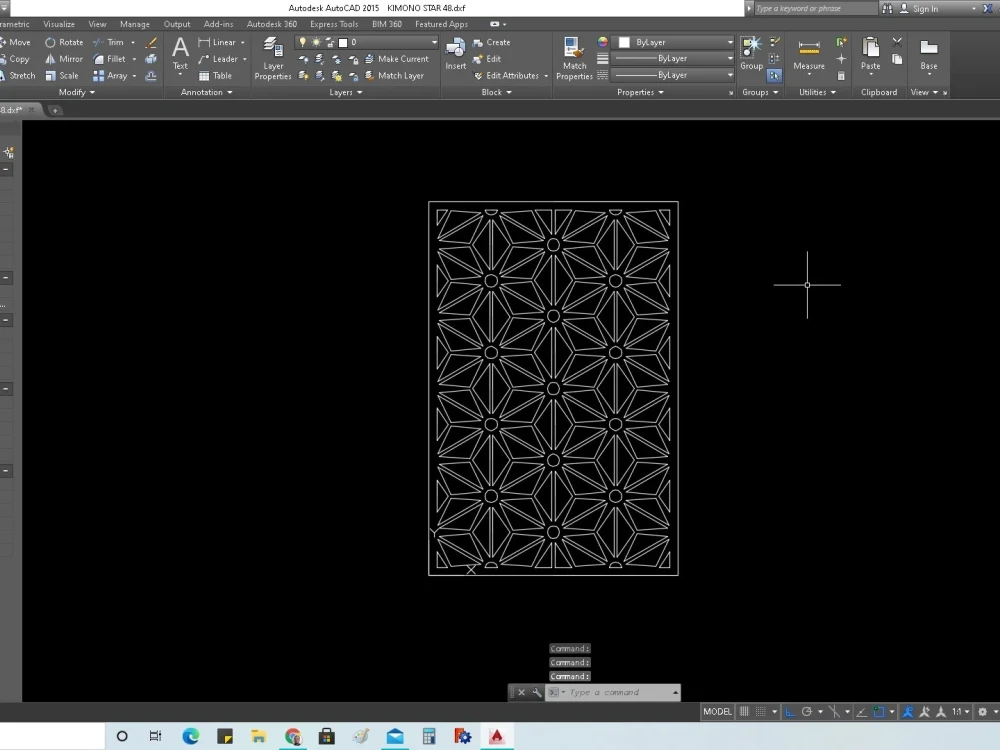
Task: Choose the Mirror tool
Action: click(64, 59)
